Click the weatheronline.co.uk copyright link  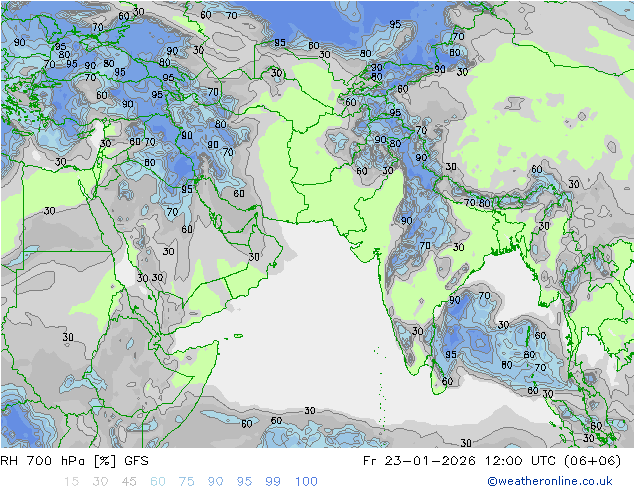550,481
